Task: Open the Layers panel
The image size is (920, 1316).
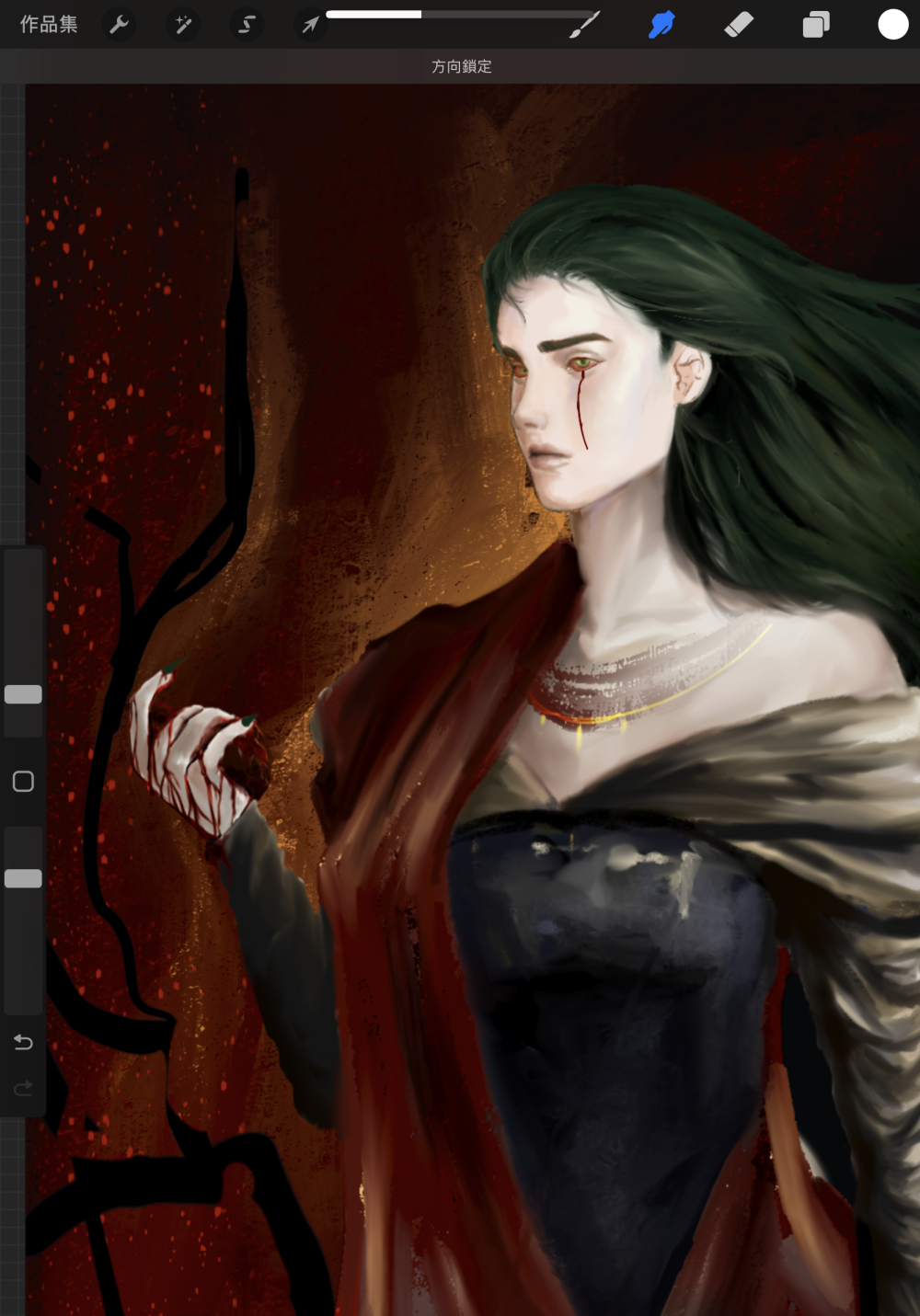Action: coord(816,25)
